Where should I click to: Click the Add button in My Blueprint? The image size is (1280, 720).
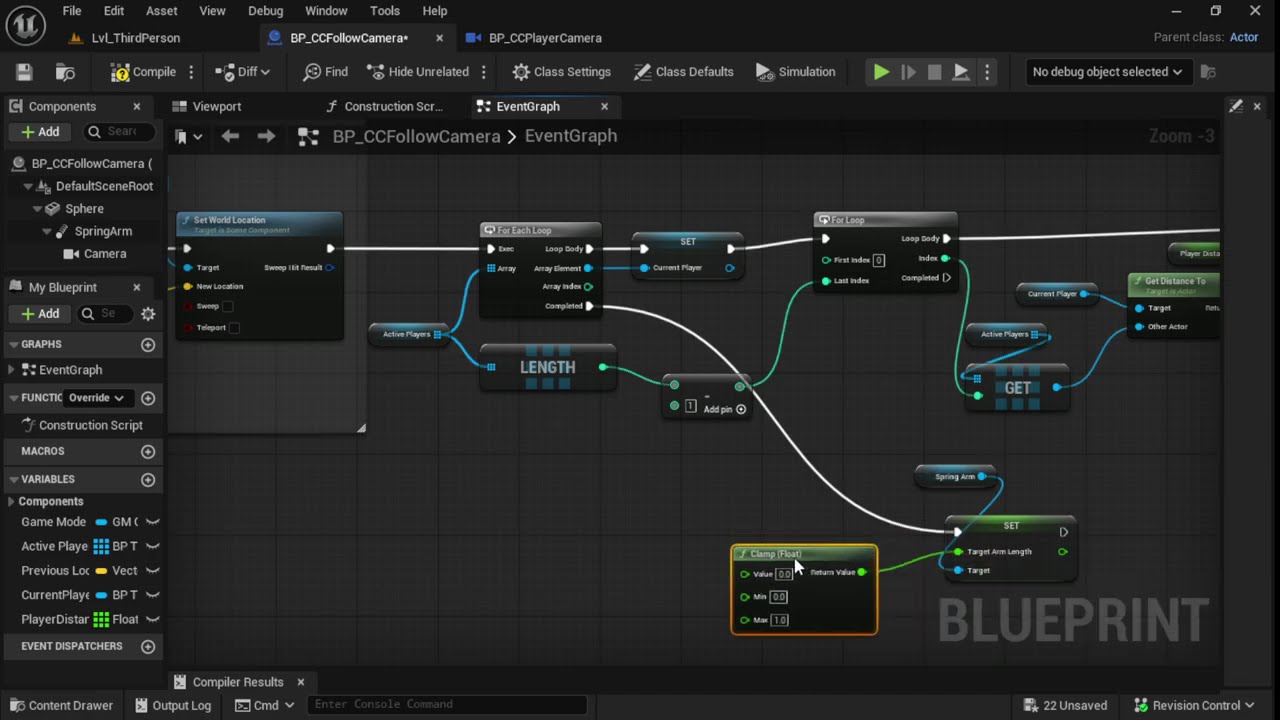tap(38, 314)
